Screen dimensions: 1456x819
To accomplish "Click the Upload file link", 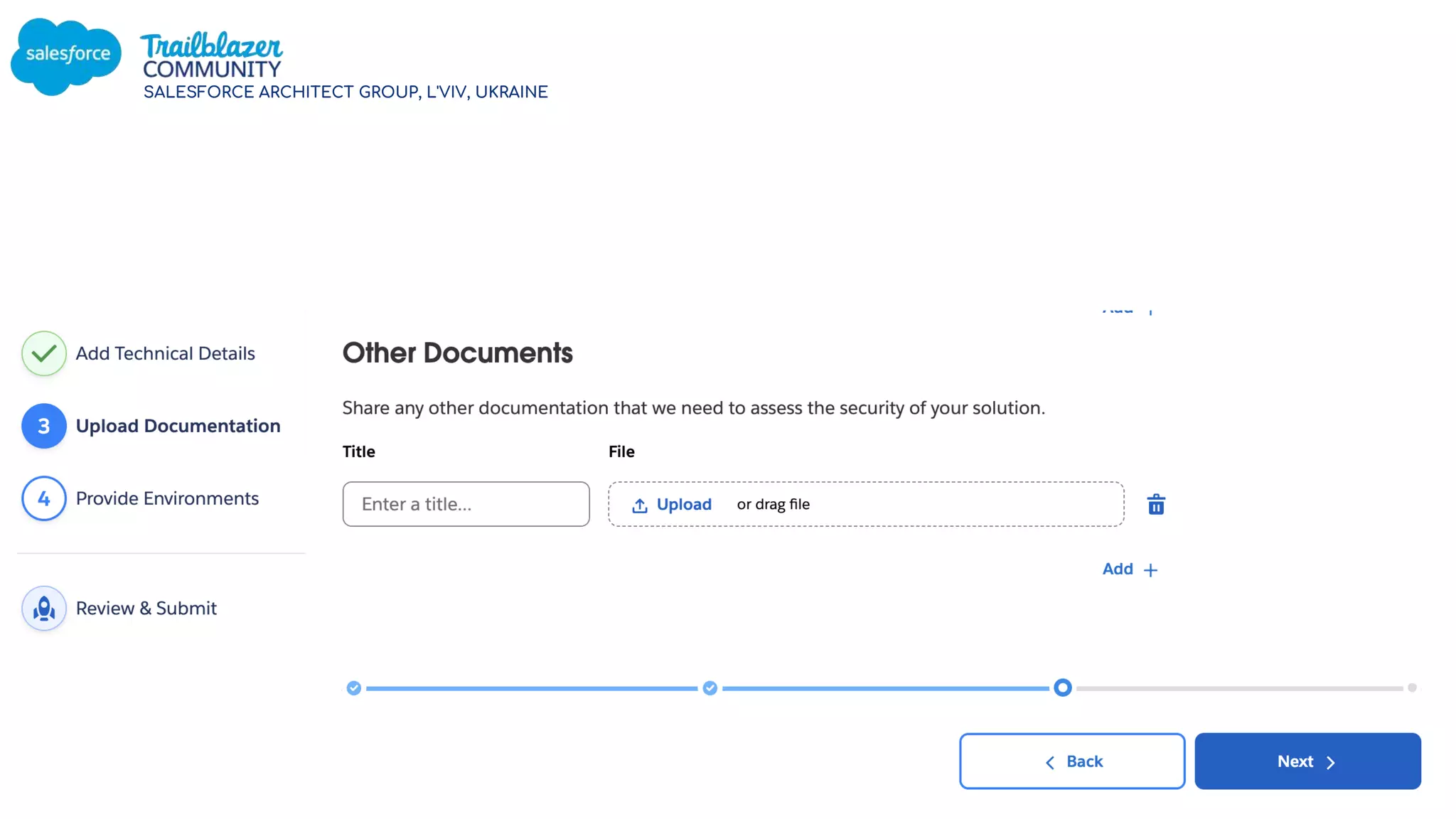I will 683,505.
